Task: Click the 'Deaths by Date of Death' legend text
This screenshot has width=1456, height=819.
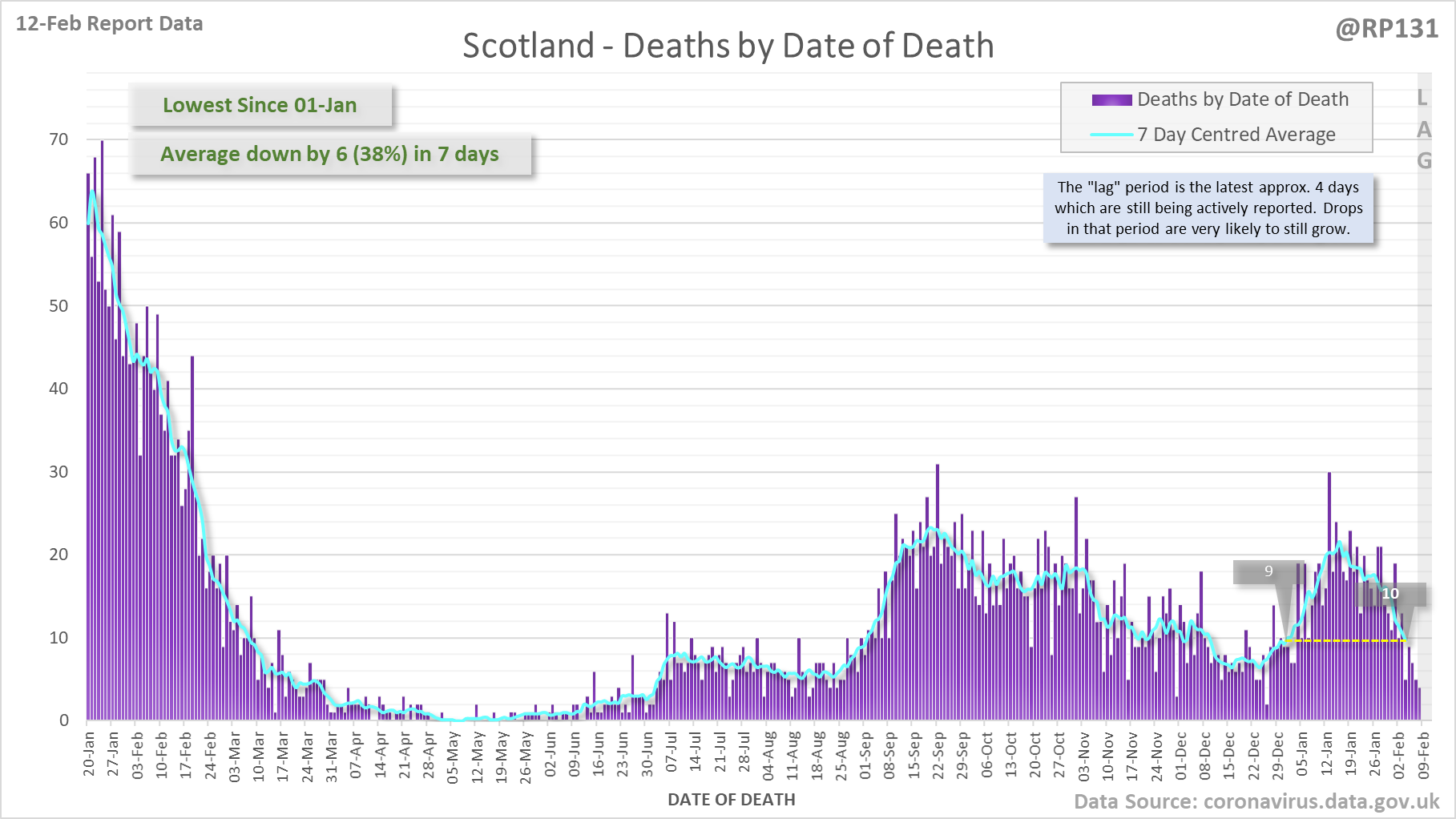Action: point(1243,99)
